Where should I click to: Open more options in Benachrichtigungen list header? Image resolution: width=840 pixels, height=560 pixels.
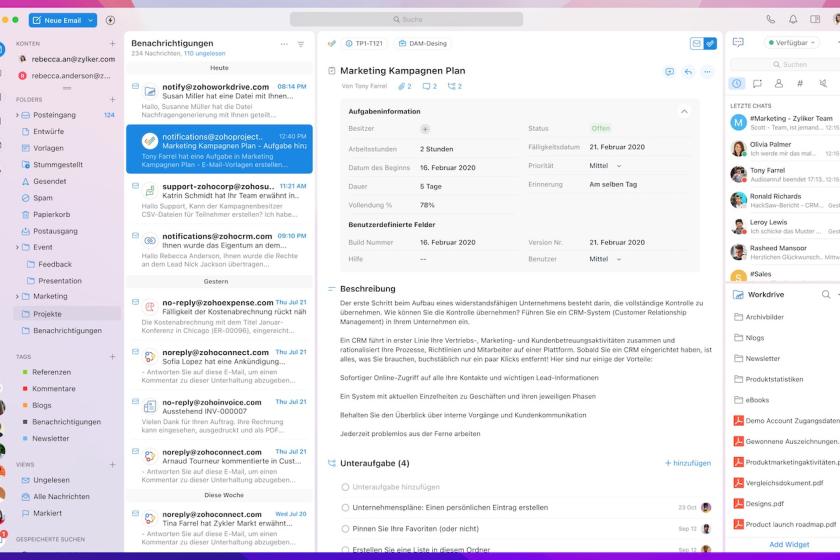click(284, 44)
